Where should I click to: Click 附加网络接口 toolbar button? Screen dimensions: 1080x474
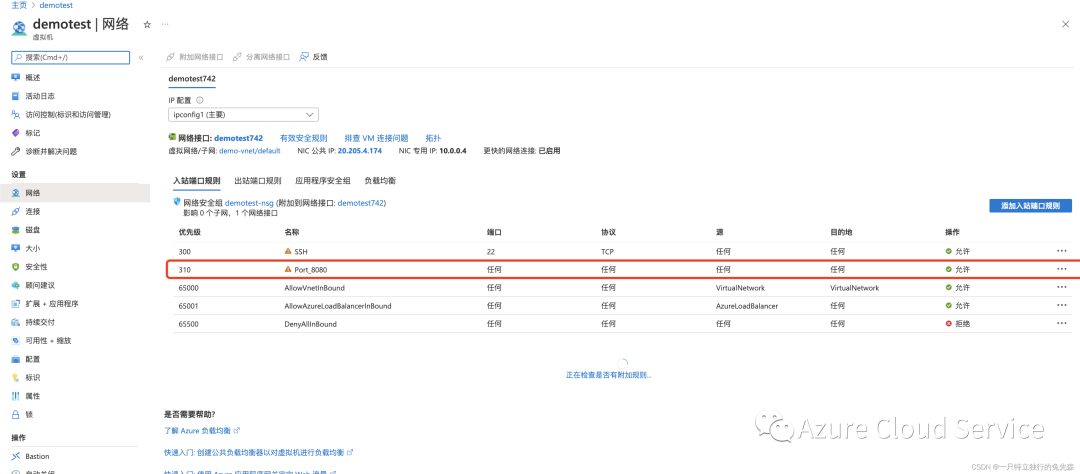pos(194,57)
